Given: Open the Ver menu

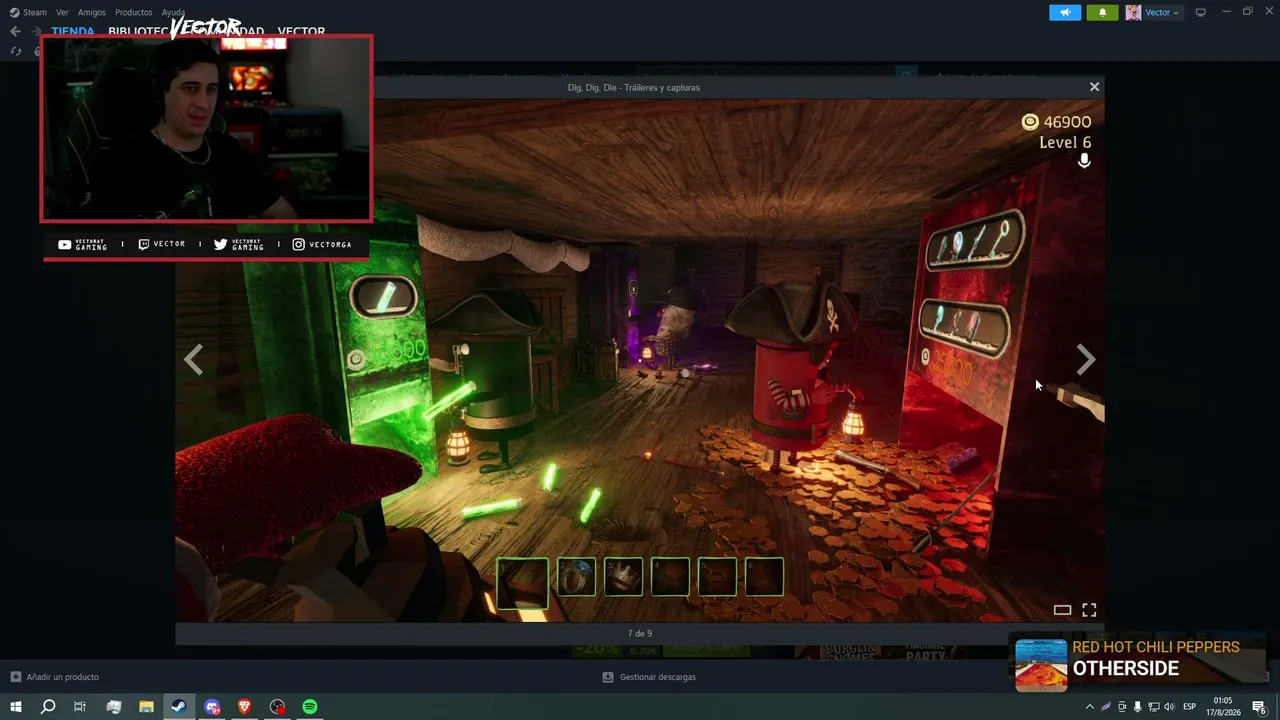Looking at the screenshot, I should click(62, 12).
